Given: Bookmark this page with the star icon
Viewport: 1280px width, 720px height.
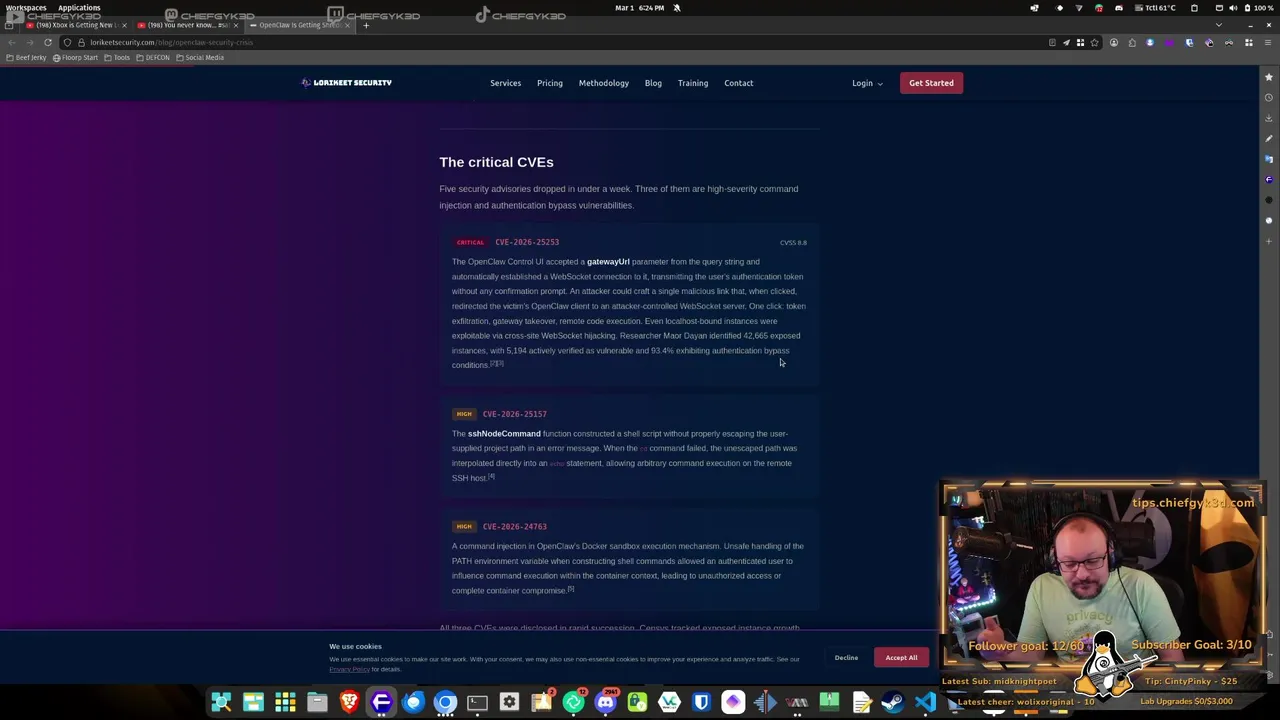Looking at the screenshot, I should [x=1094, y=42].
